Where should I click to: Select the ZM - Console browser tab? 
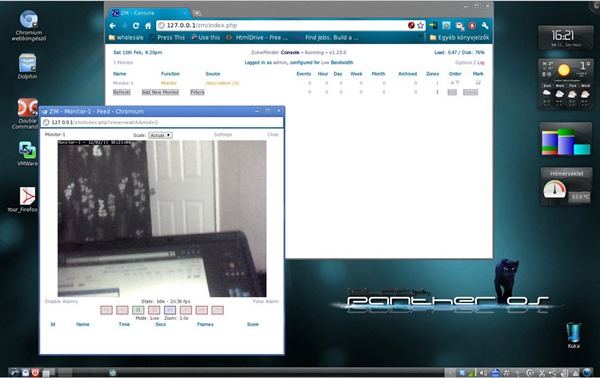pos(149,13)
